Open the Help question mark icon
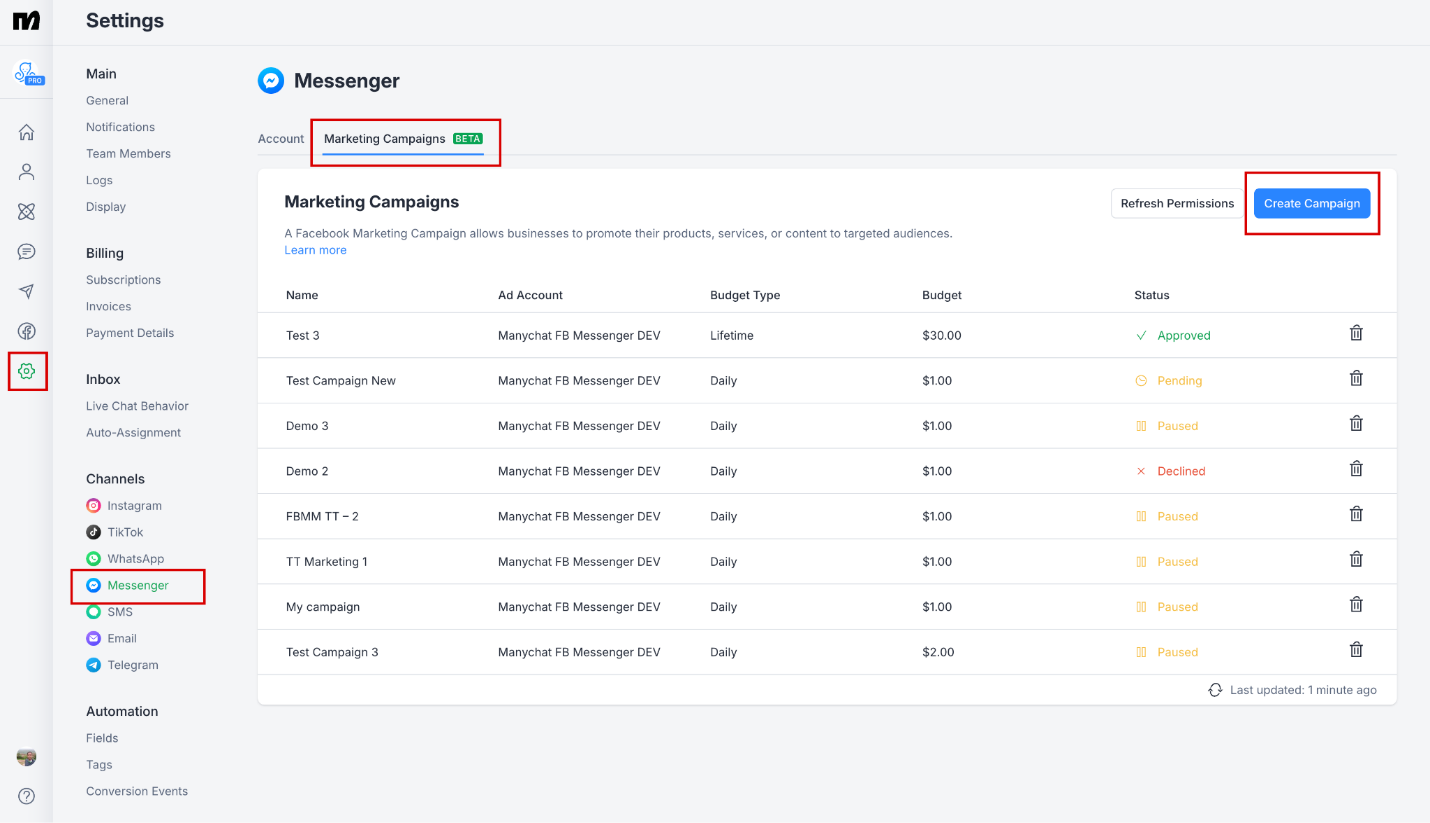This screenshot has height=823, width=1430. [x=27, y=796]
